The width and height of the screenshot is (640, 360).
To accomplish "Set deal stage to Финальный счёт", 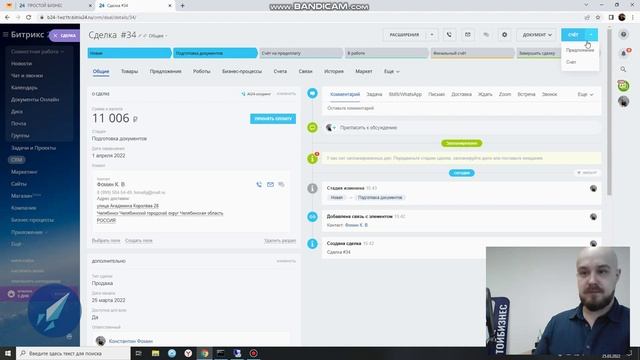I will [472, 53].
